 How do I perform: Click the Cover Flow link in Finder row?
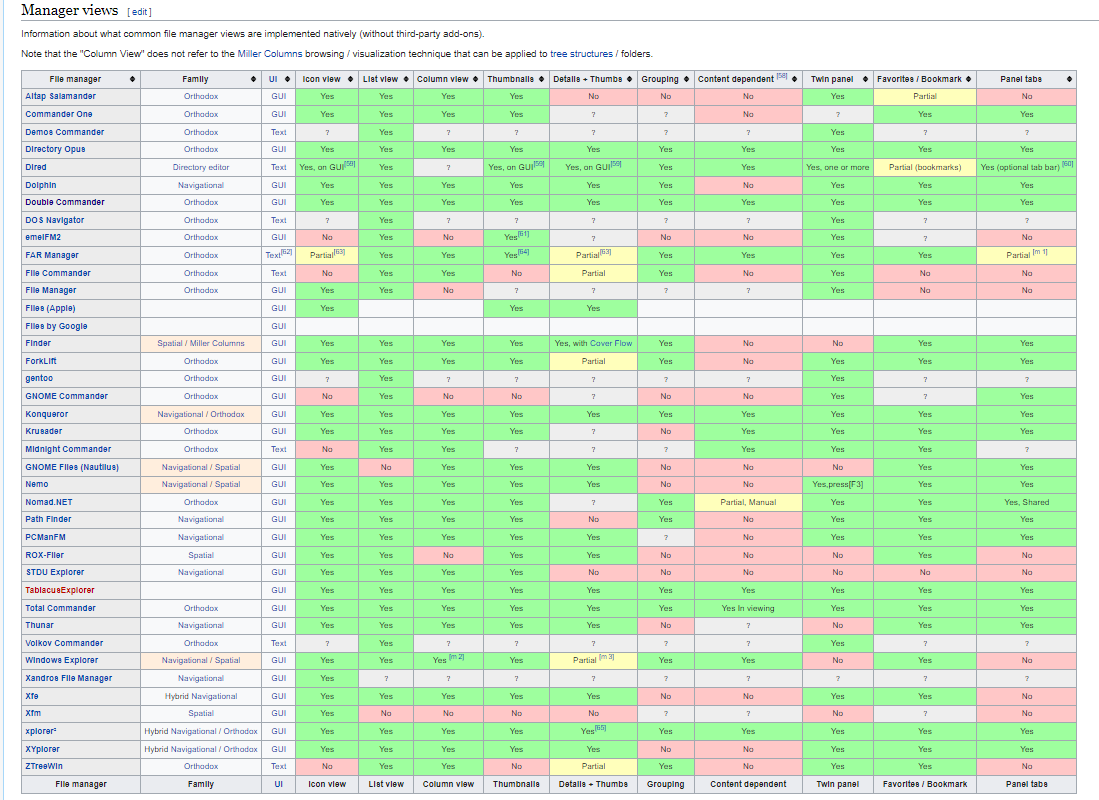[x=611, y=343]
